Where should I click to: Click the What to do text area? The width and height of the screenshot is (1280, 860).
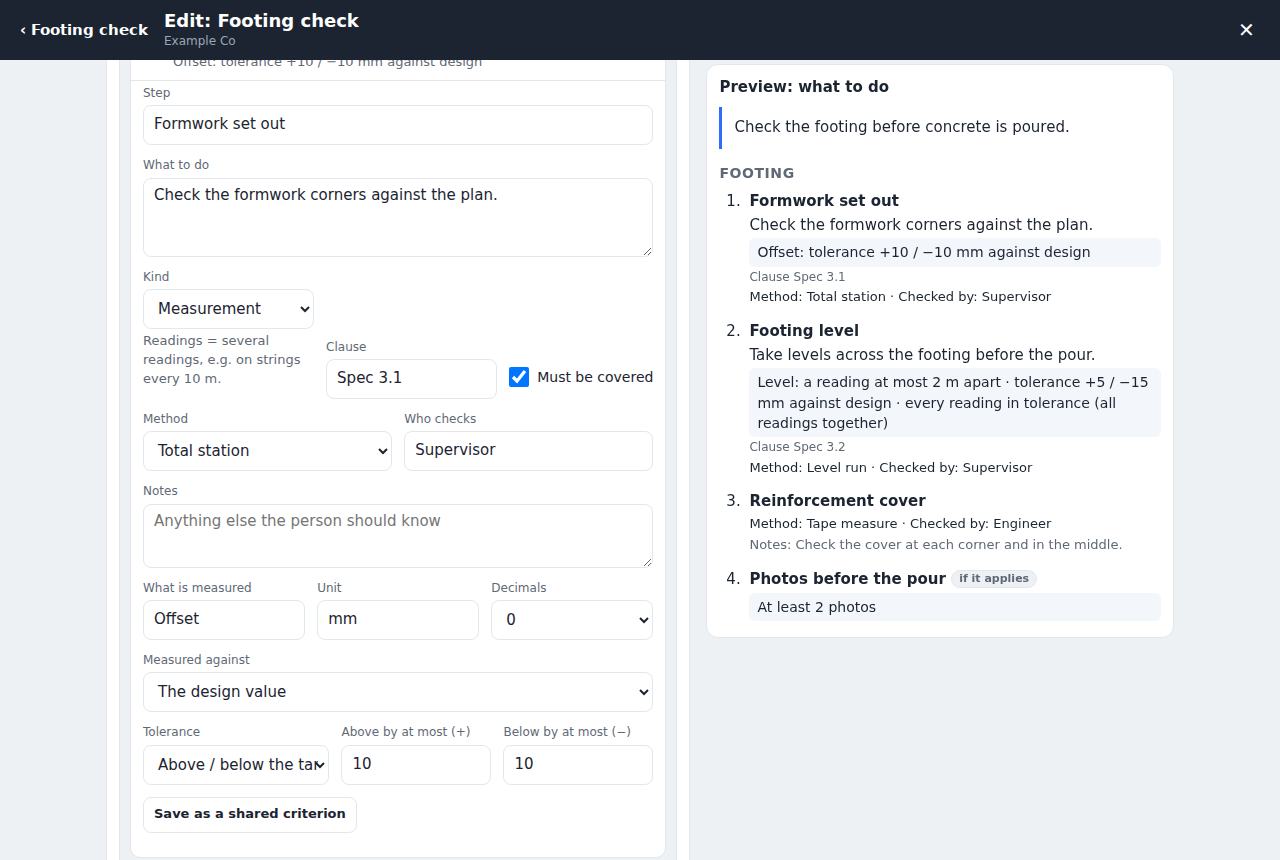coord(398,217)
